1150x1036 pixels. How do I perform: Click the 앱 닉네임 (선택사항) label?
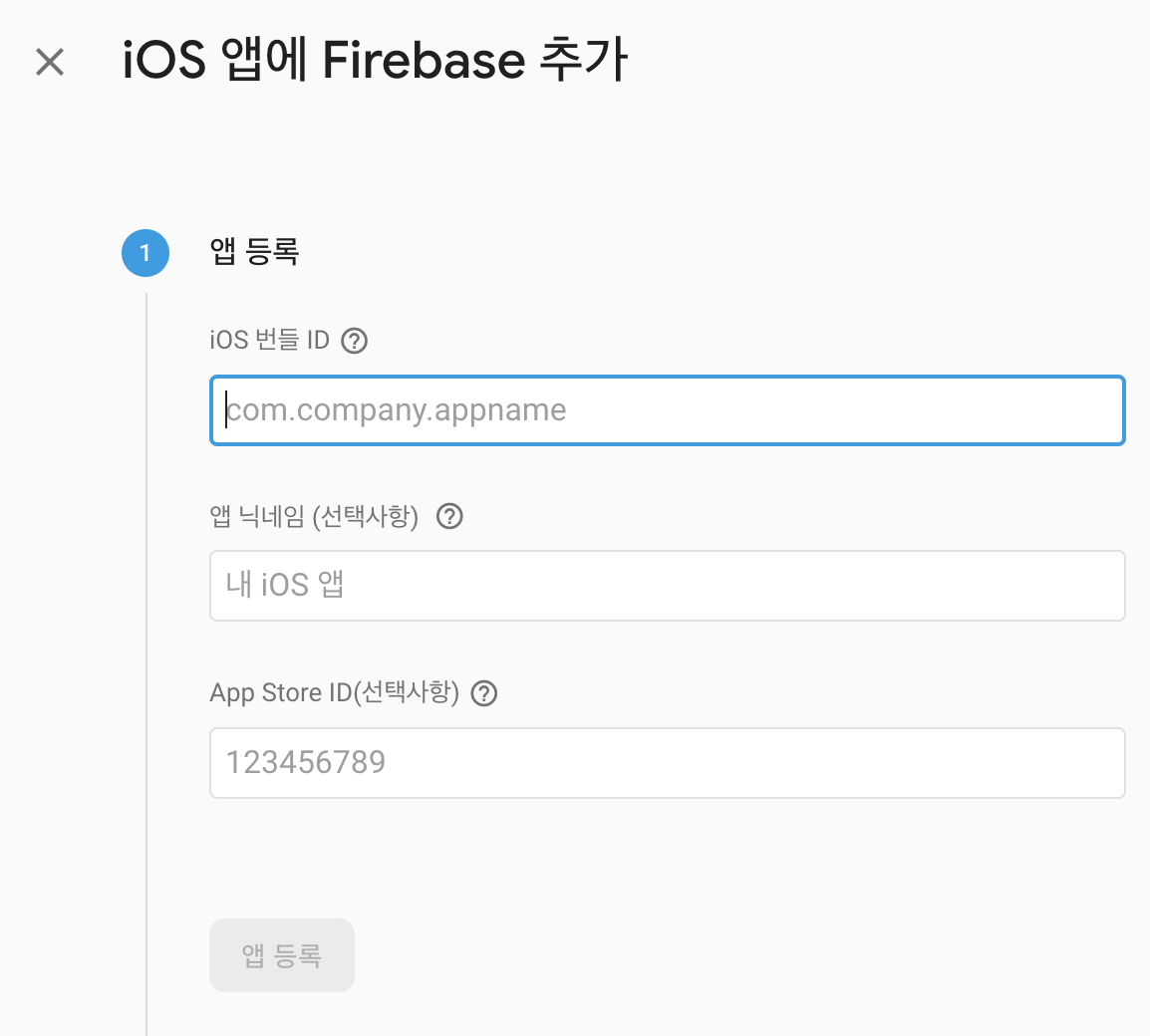[x=314, y=517]
